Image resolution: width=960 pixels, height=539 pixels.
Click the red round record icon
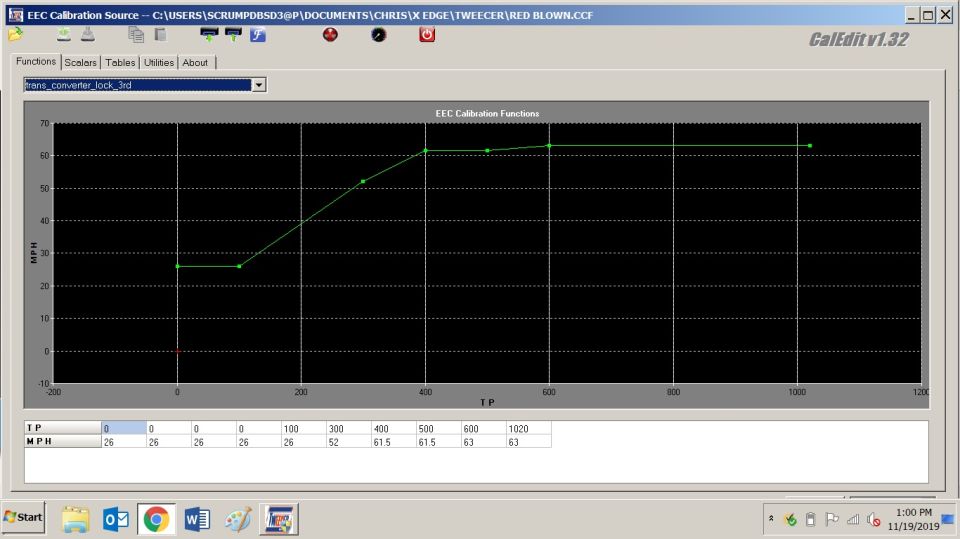tap(330, 34)
